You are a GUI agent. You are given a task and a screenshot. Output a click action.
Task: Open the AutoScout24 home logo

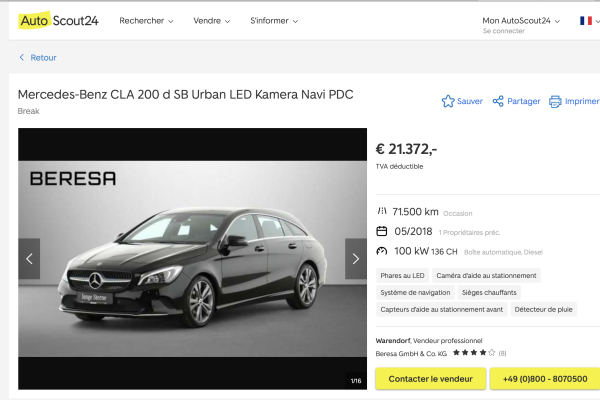click(58, 20)
